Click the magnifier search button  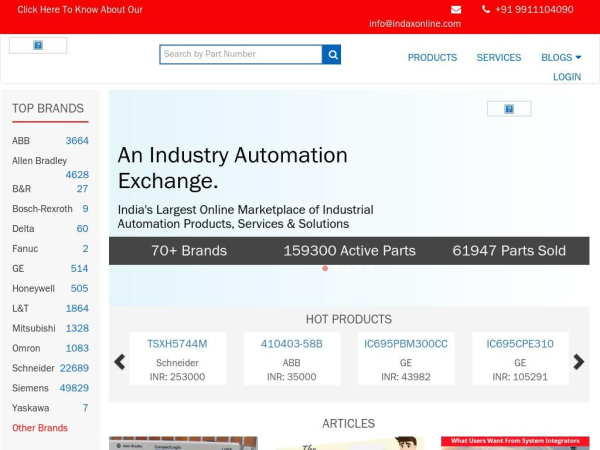click(x=332, y=55)
